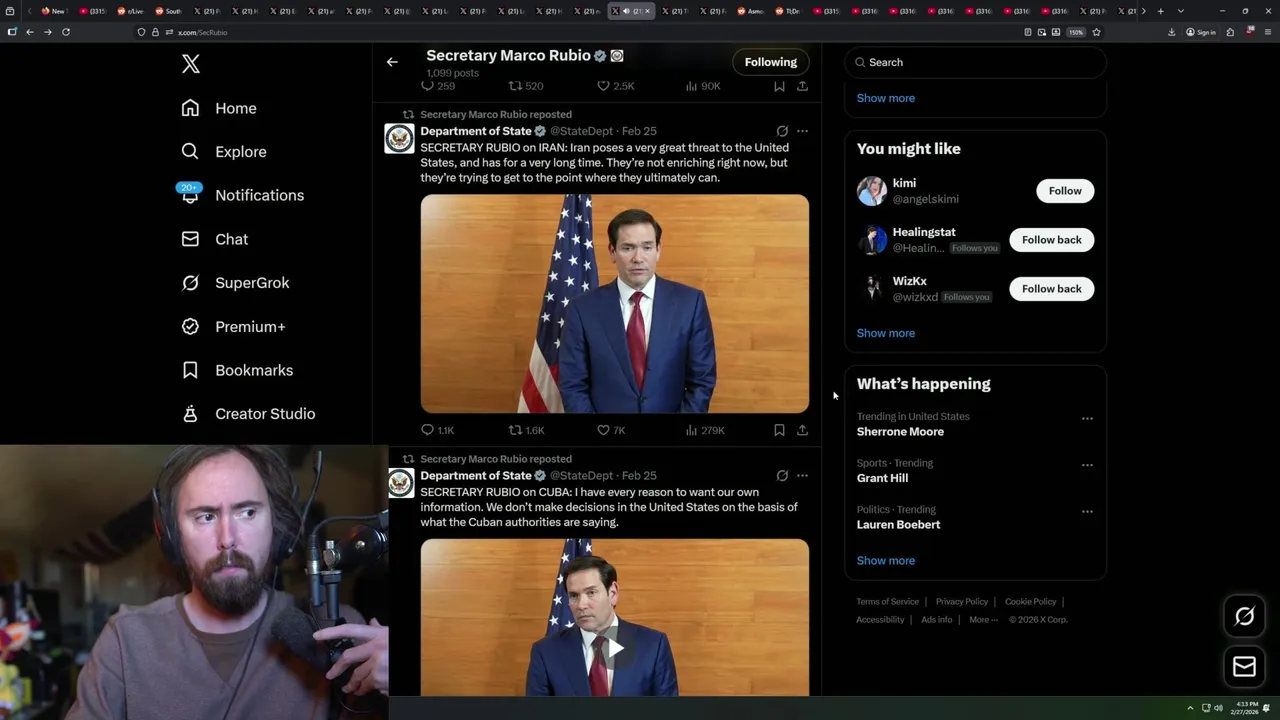This screenshot has width=1280, height=720.
Task: Follow back the Healingstat account
Action: 1051,240
